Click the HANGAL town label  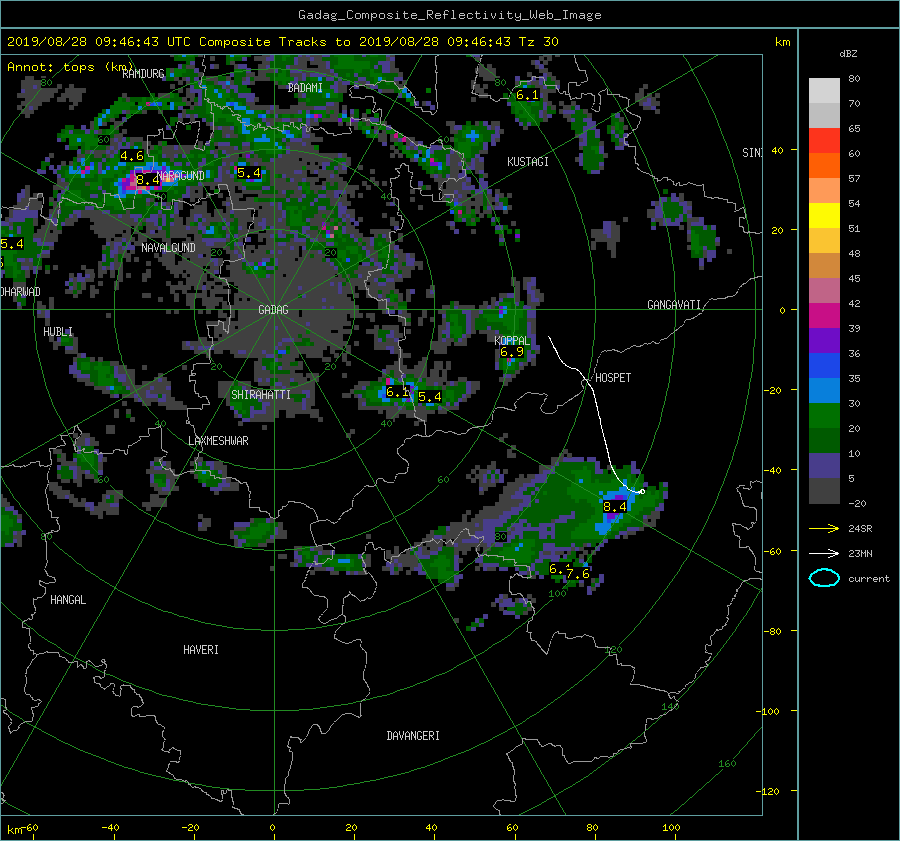68,600
